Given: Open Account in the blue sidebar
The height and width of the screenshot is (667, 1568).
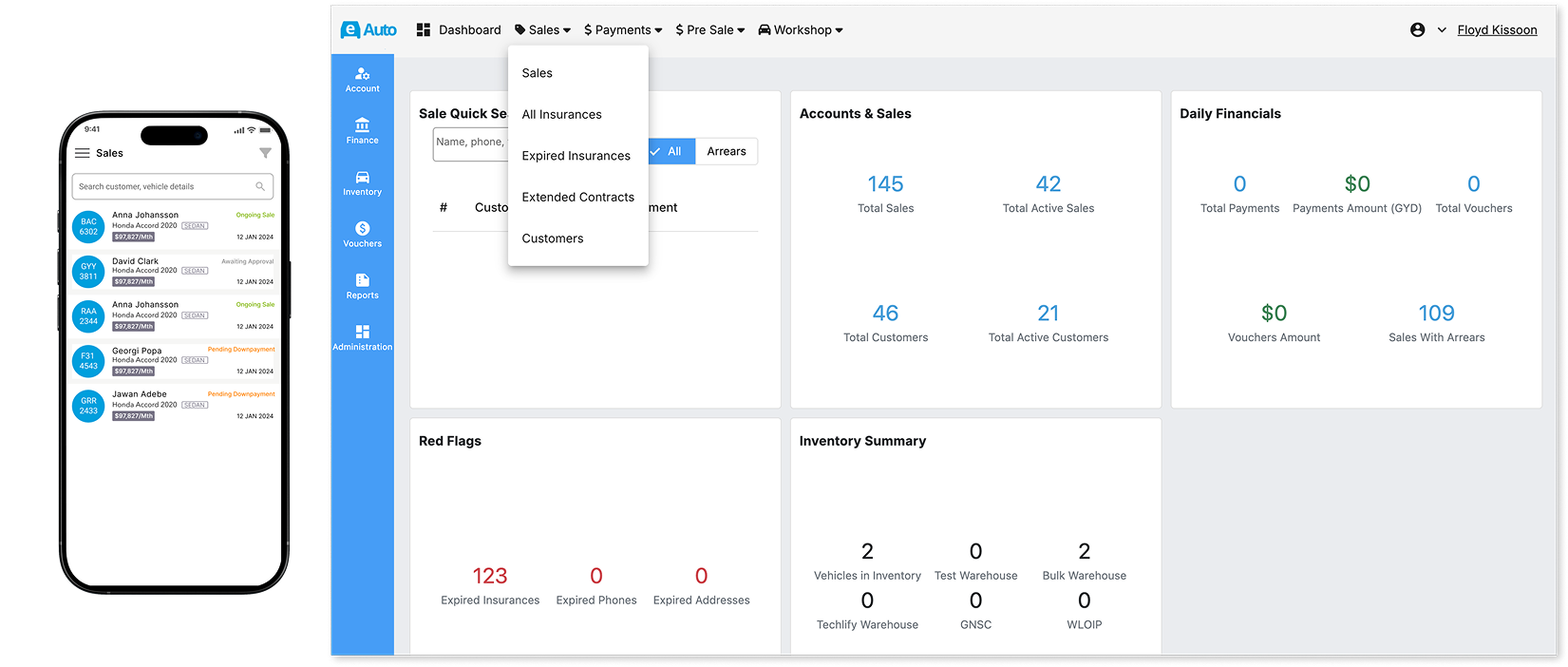Looking at the screenshot, I should pyautogui.click(x=362, y=79).
